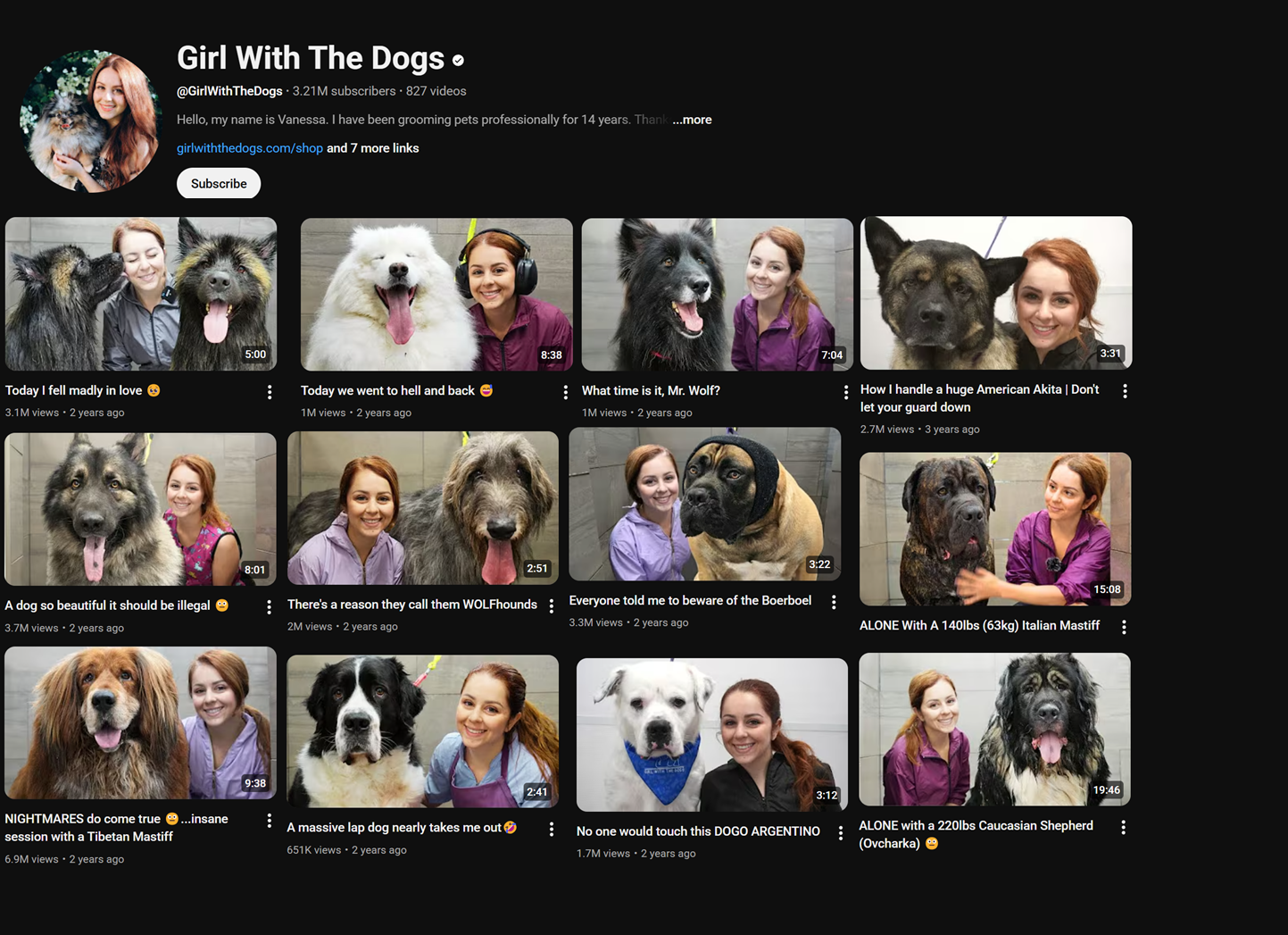Screen dimensions: 1288x935
Task: Show the "and 7 more links" list
Action: coord(373,148)
